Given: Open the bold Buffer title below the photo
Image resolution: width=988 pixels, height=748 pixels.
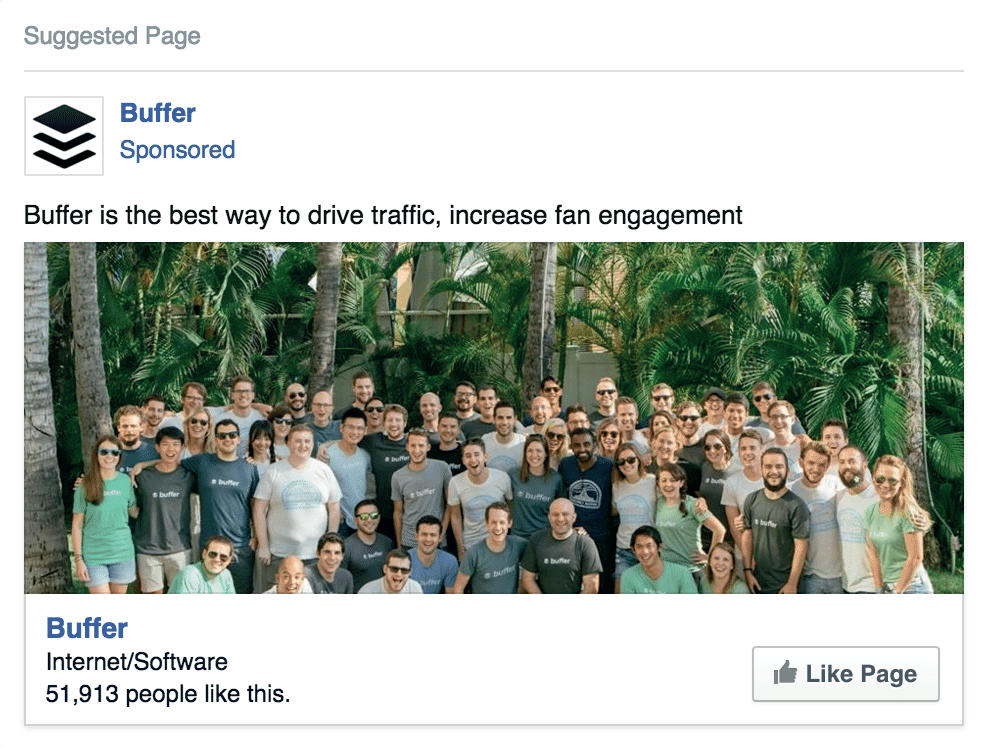Looking at the screenshot, I should [x=87, y=628].
